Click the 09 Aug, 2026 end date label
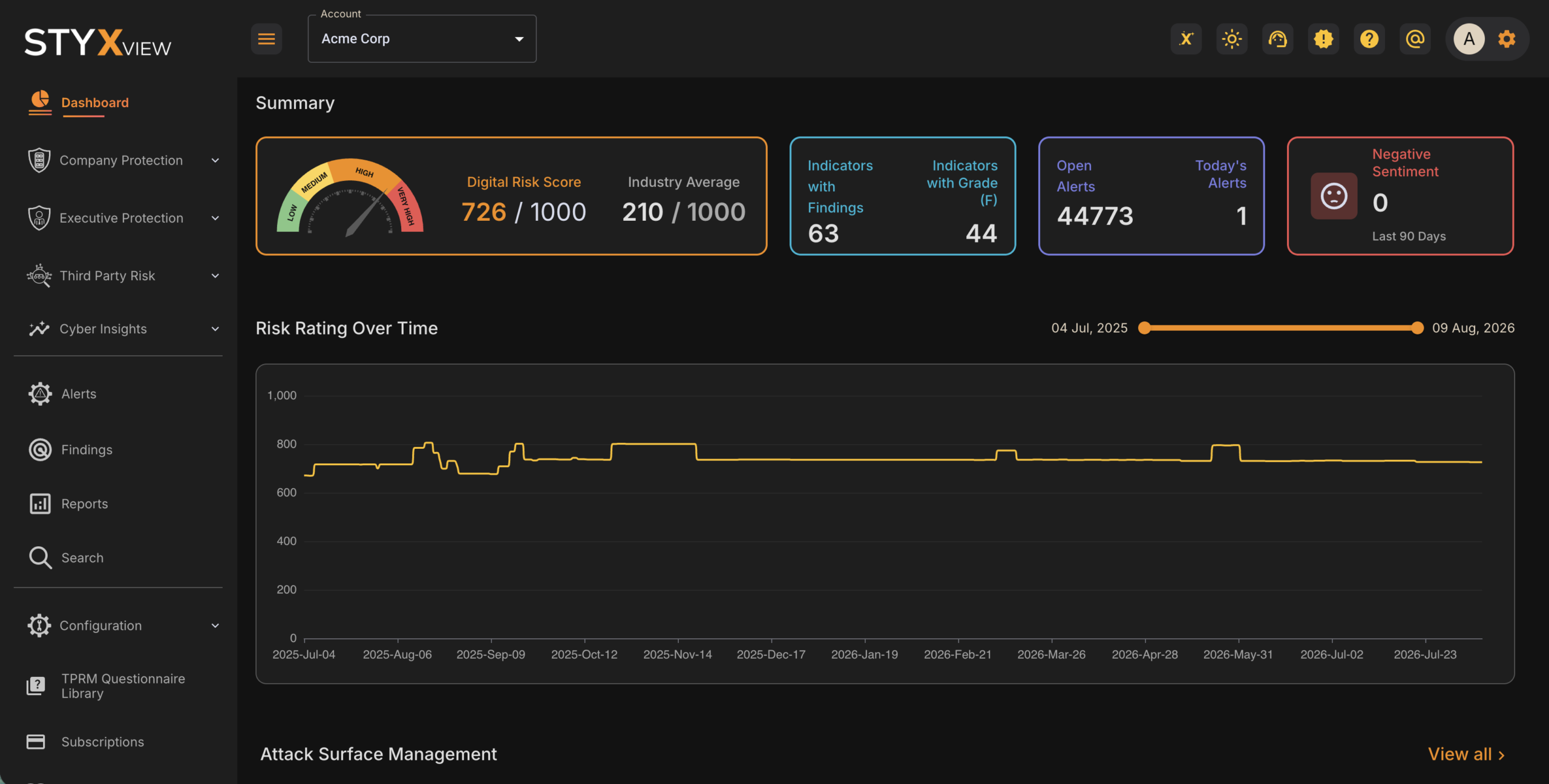Image resolution: width=1549 pixels, height=784 pixels. click(1473, 328)
